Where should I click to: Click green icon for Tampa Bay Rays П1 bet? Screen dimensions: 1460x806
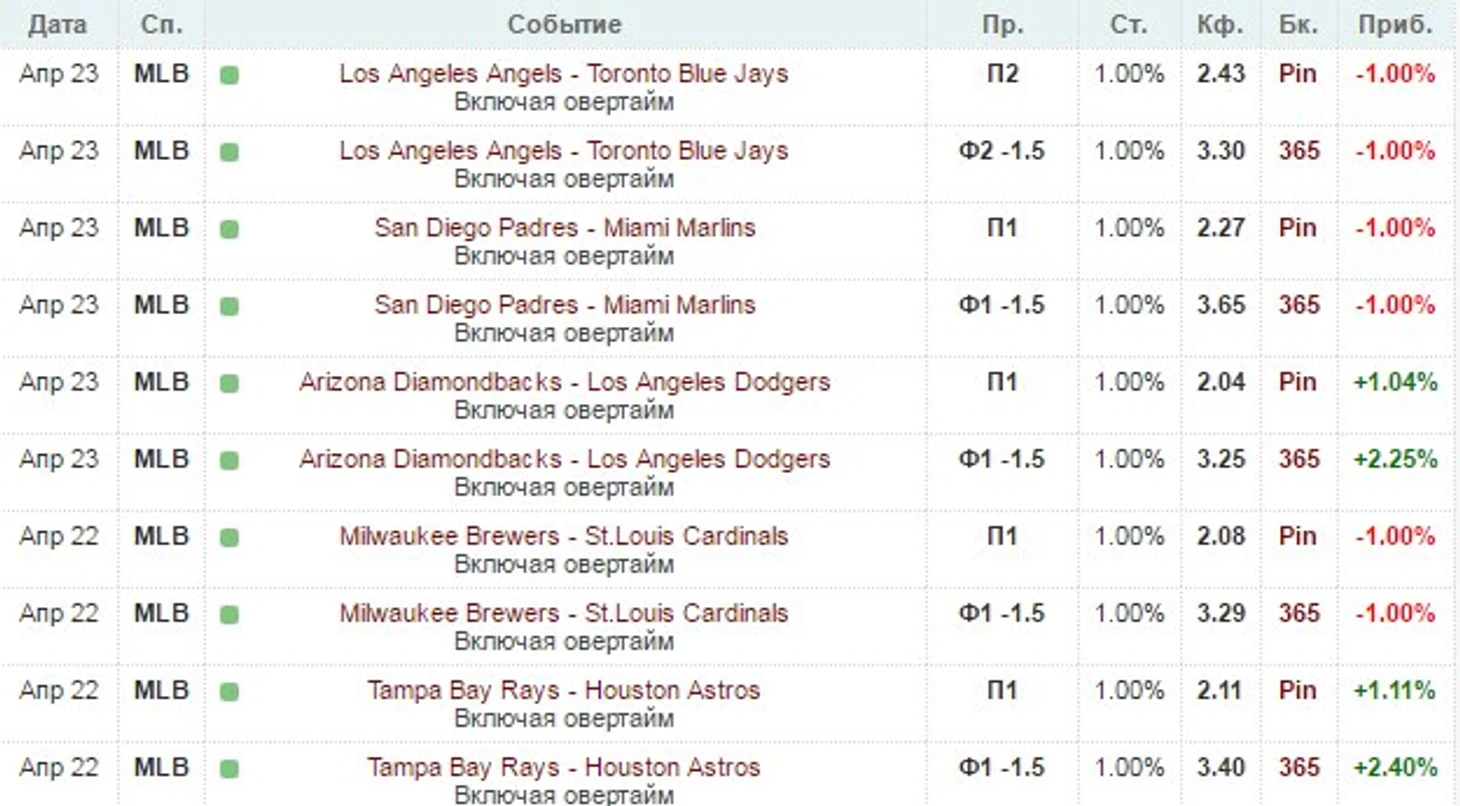tap(229, 691)
